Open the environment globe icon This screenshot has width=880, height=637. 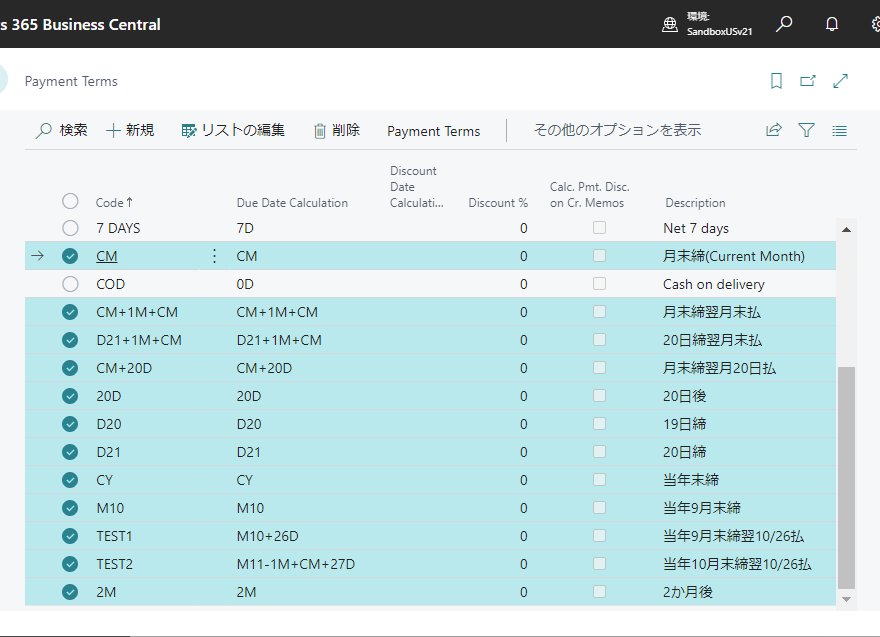tap(670, 24)
